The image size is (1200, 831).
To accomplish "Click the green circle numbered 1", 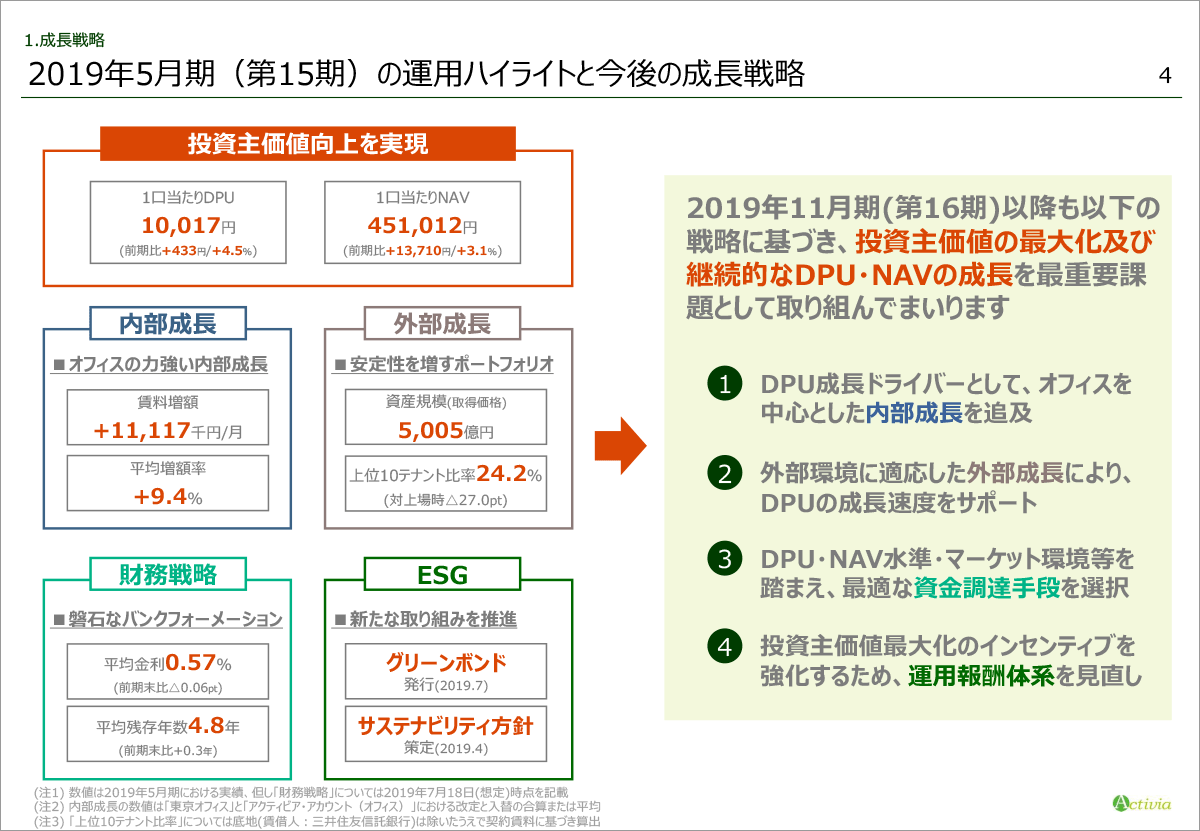I will click(x=723, y=384).
